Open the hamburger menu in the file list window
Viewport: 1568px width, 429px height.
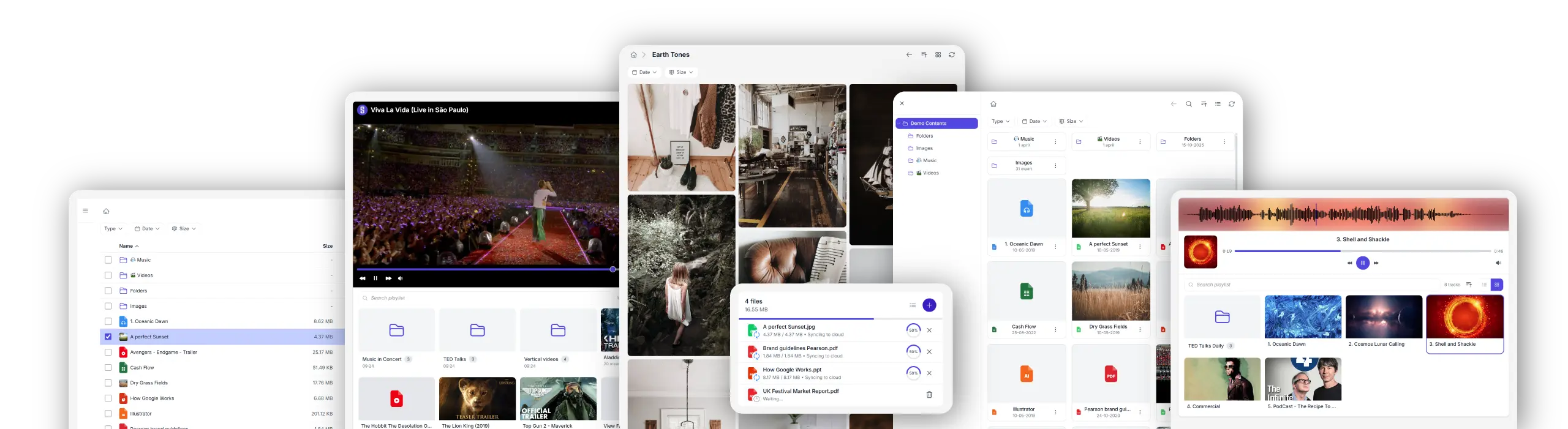85,211
